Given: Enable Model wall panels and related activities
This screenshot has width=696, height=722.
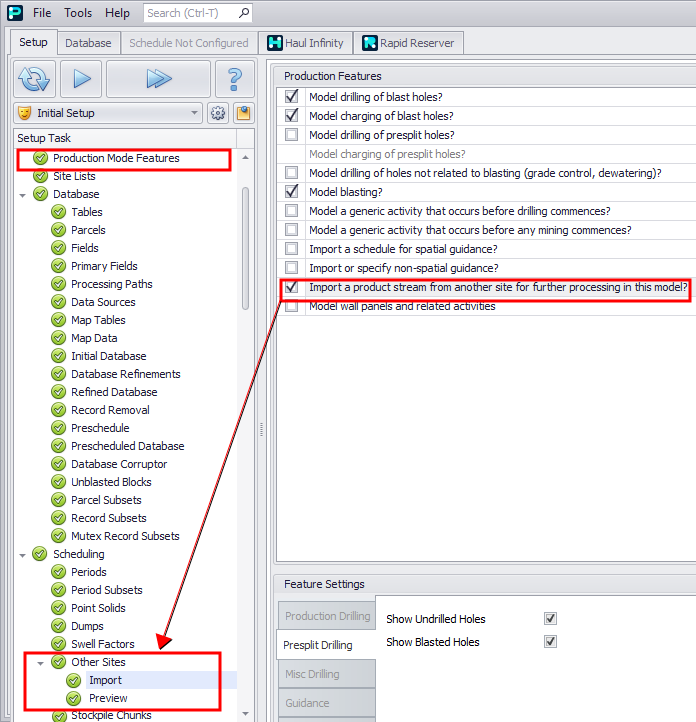Looking at the screenshot, I should [x=291, y=306].
